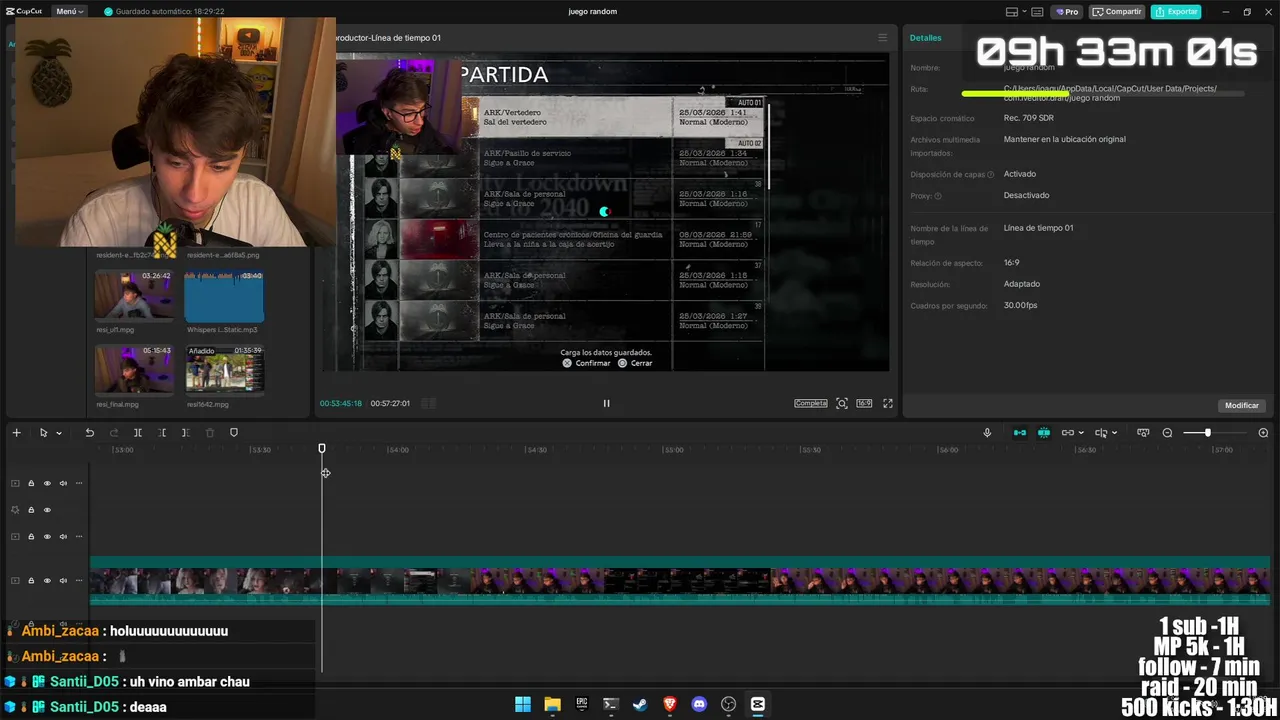The image size is (1280, 720).
Task: Click the timeline zoom out magnifier
Action: pos(1167,433)
